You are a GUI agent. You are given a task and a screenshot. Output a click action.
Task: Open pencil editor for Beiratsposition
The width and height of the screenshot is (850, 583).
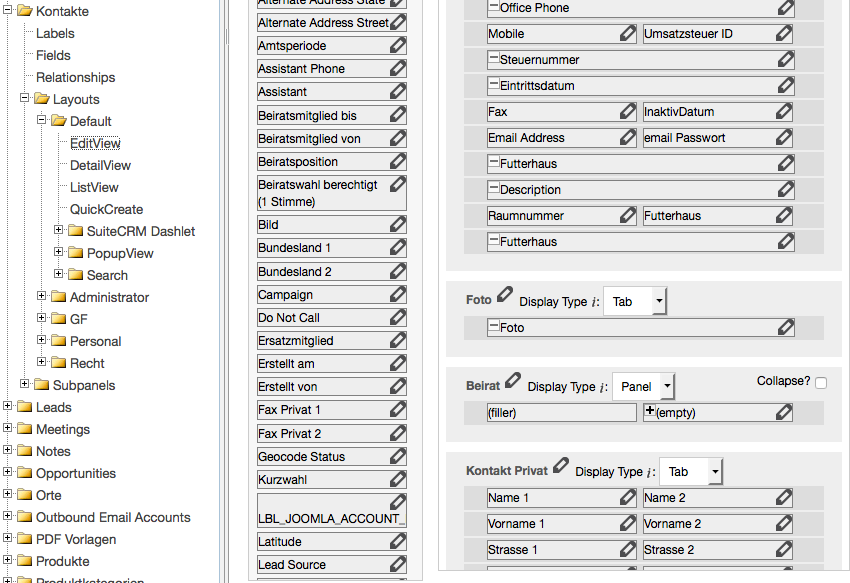coord(397,161)
